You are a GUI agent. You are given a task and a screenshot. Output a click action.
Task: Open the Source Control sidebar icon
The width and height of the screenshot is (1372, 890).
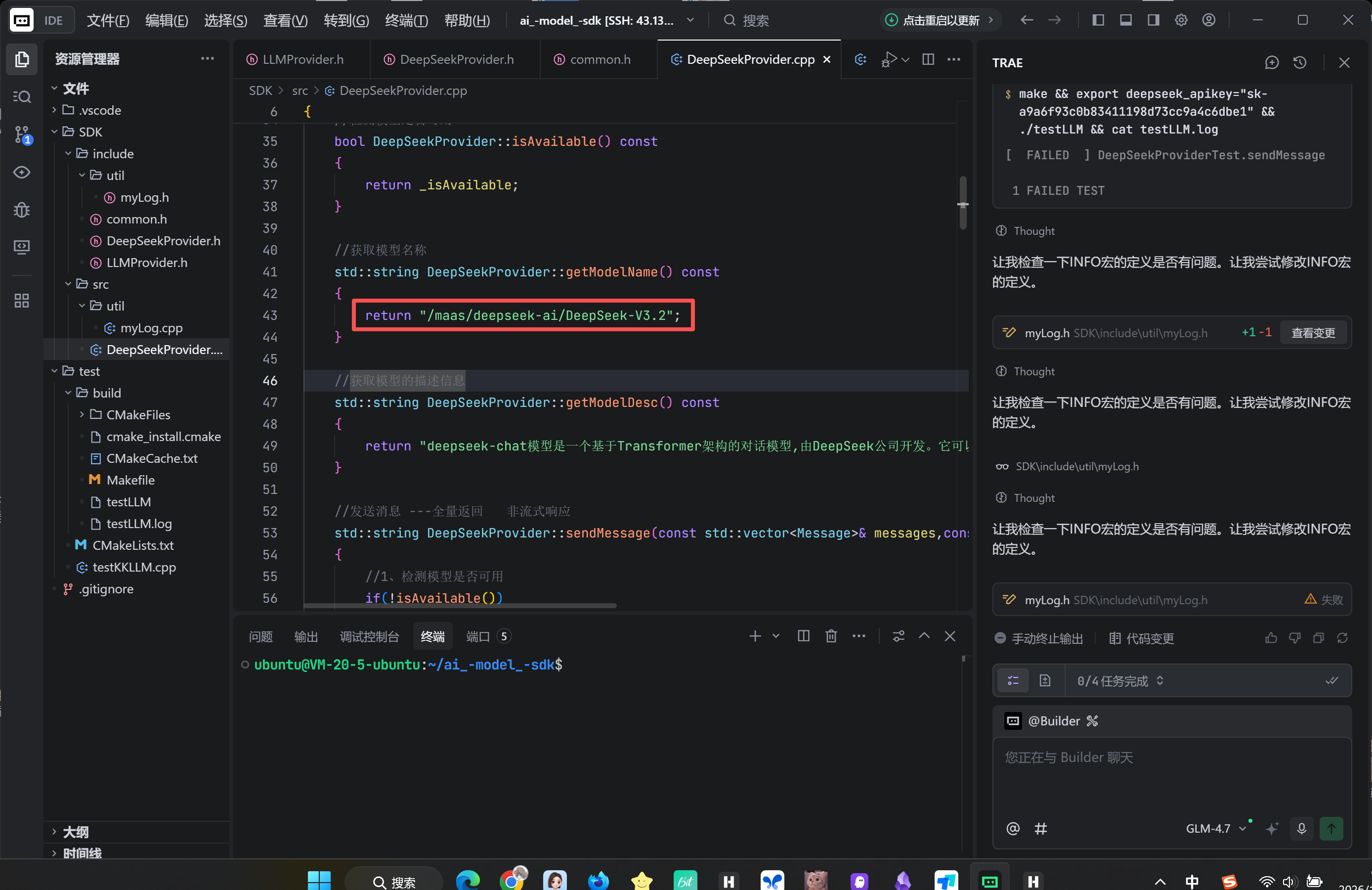pos(22,134)
